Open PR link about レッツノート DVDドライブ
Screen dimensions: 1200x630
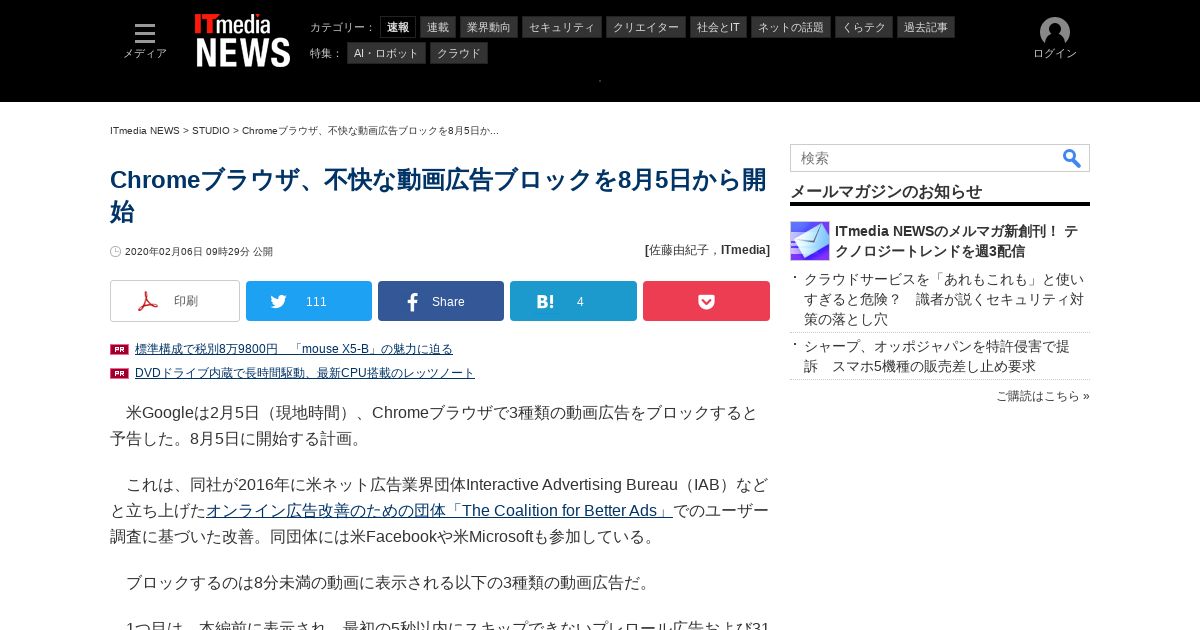pos(305,373)
